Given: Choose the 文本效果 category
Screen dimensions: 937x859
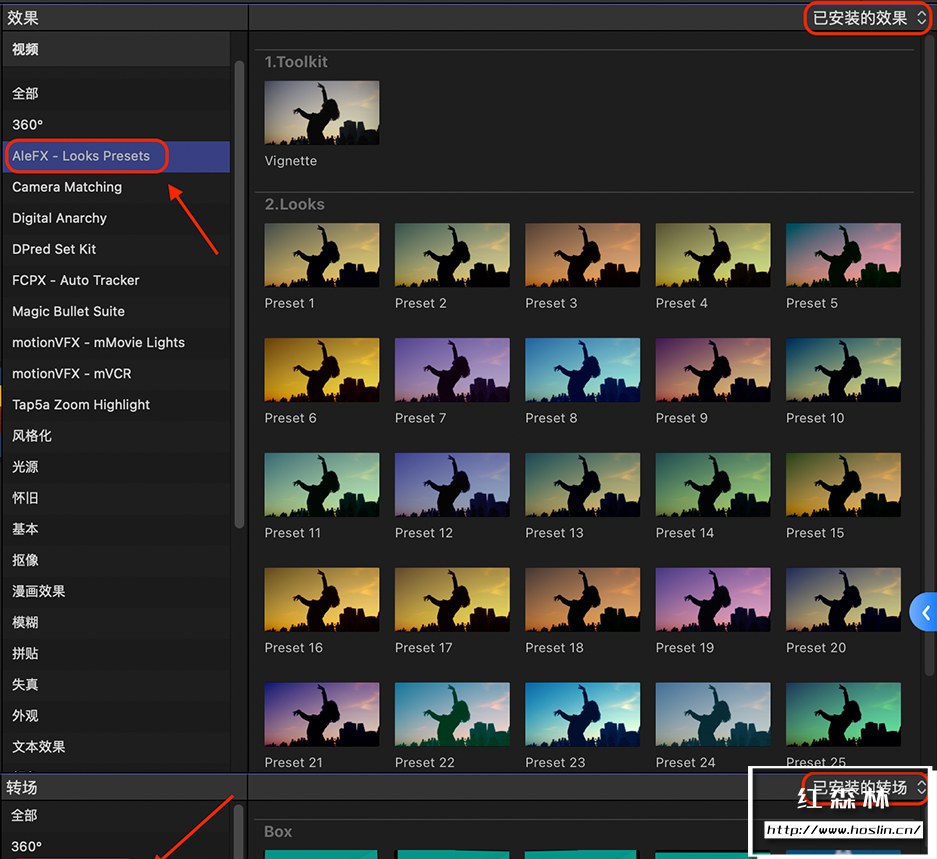Looking at the screenshot, I should (x=116, y=747).
